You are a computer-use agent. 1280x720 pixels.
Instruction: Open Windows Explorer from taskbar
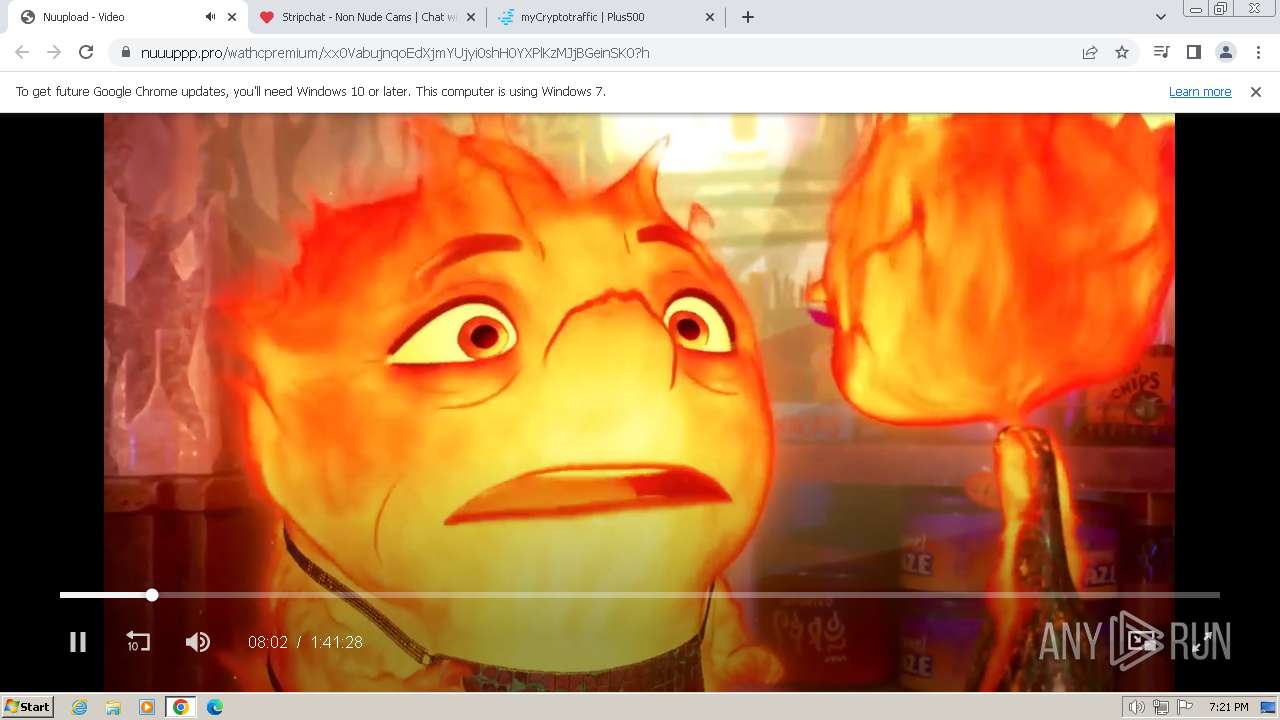click(113, 707)
